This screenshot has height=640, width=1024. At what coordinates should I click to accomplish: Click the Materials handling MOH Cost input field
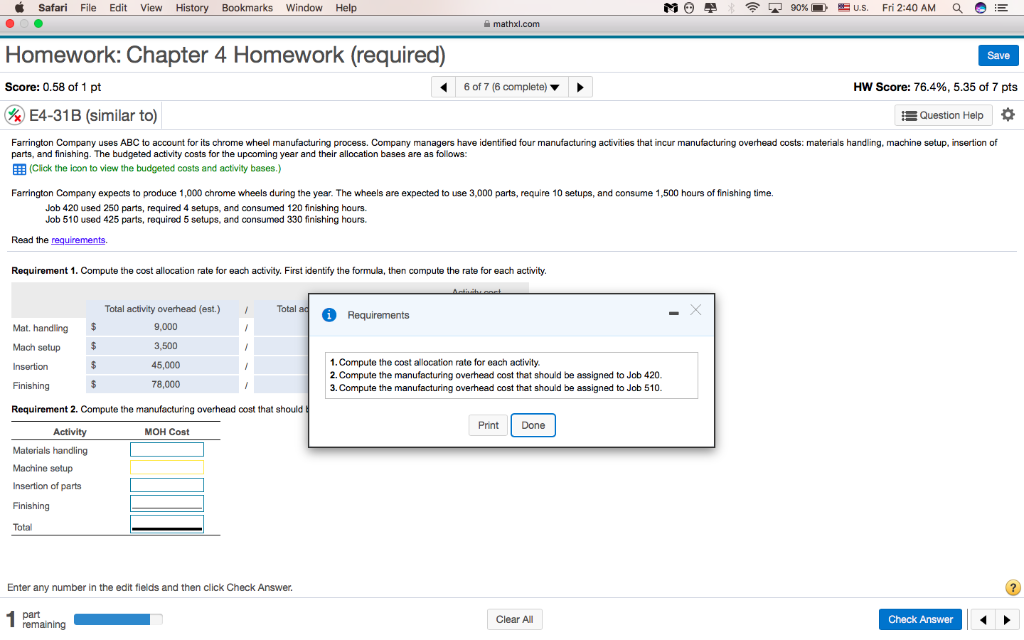[x=166, y=449]
